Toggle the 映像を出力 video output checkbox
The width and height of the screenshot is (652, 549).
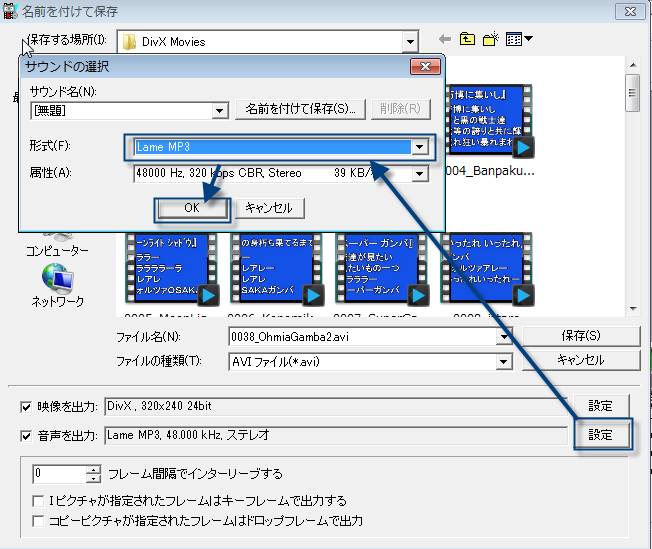[x=25, y=407]
